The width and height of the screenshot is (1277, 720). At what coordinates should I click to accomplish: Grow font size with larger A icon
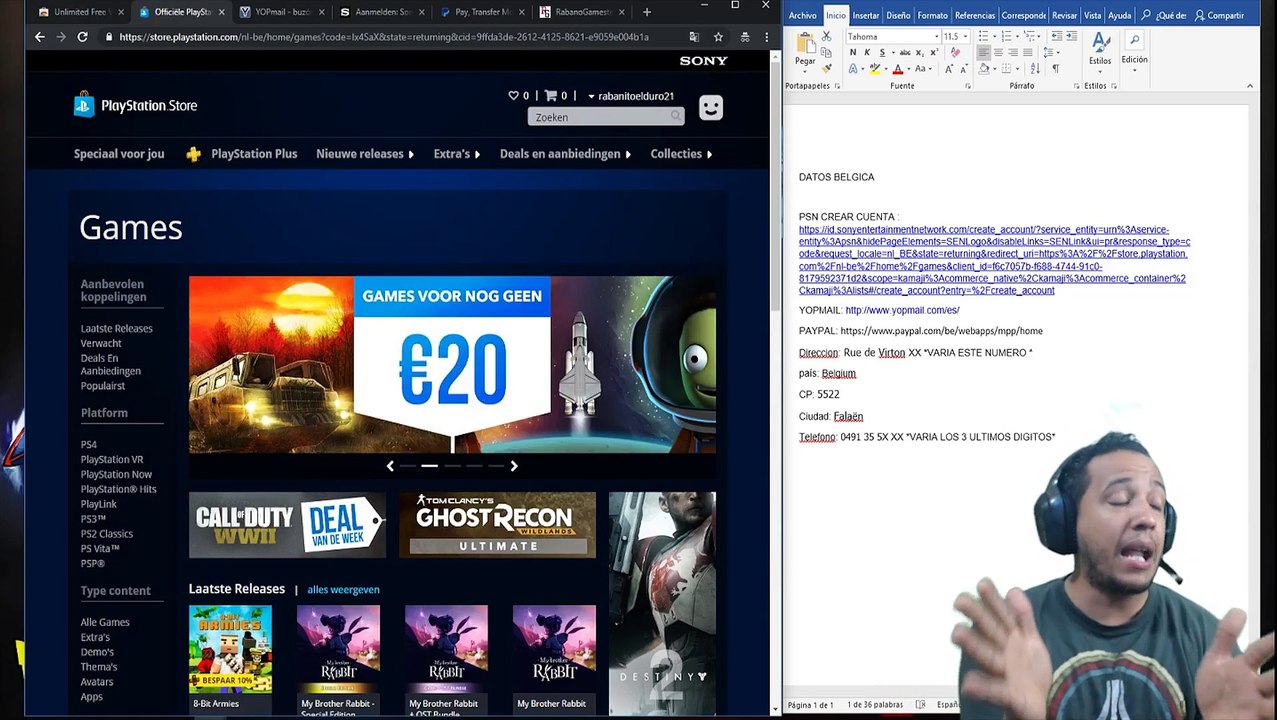tap(948, 69)
